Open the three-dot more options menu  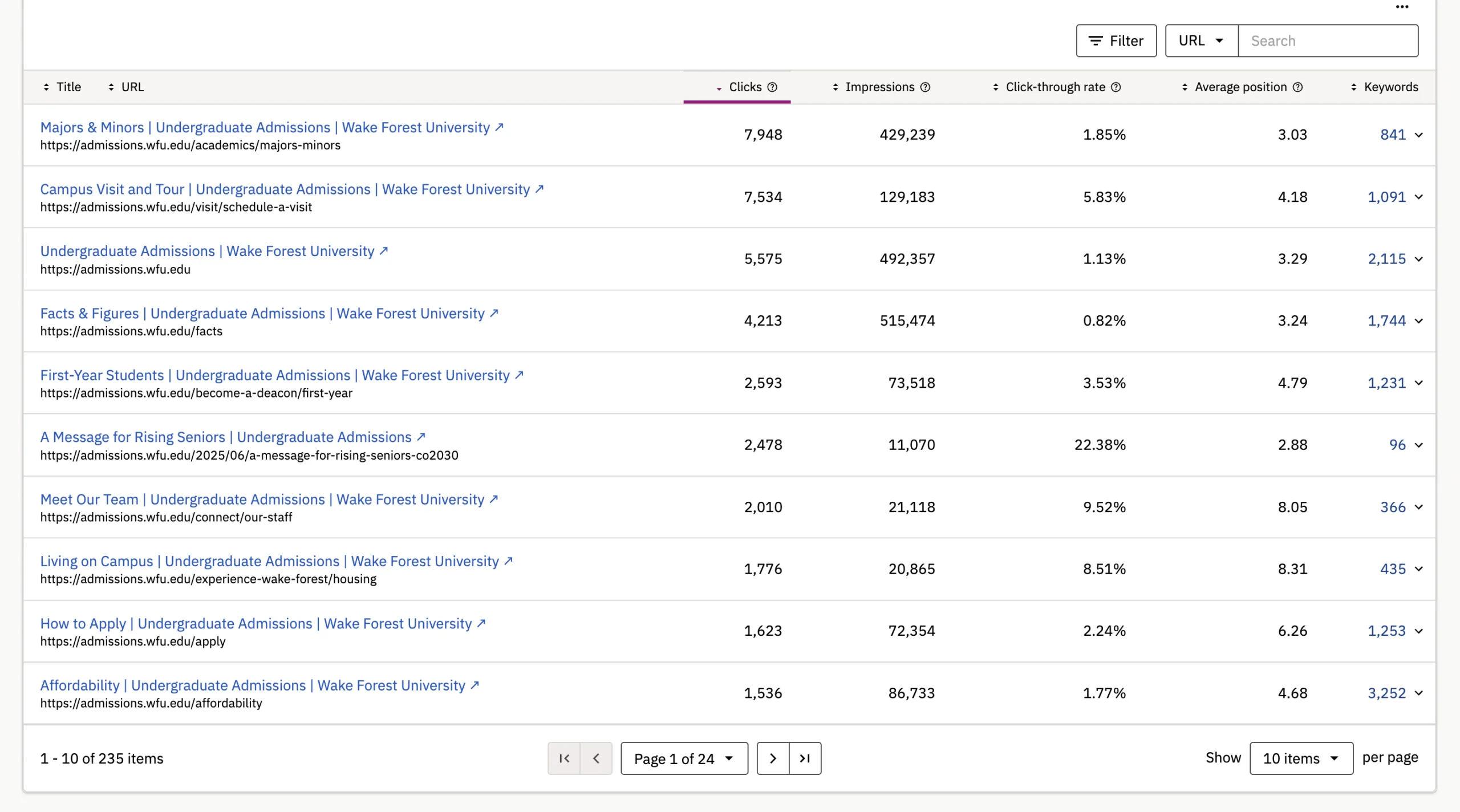(1402, 7)
